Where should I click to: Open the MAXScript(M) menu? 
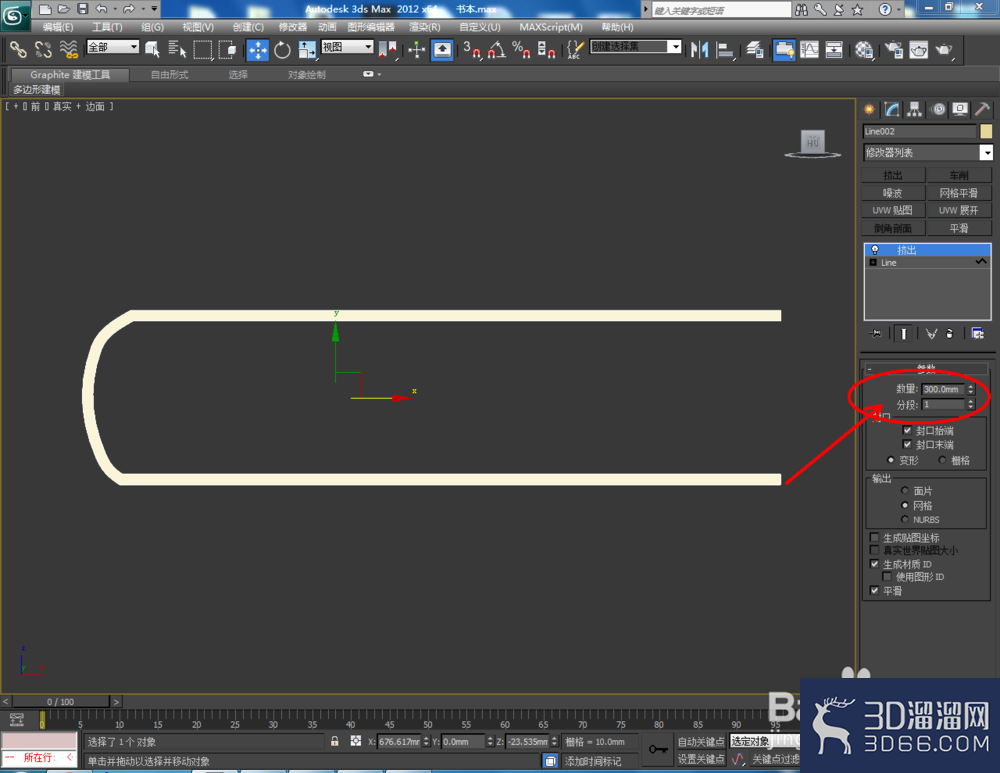(x=551, y=27)
